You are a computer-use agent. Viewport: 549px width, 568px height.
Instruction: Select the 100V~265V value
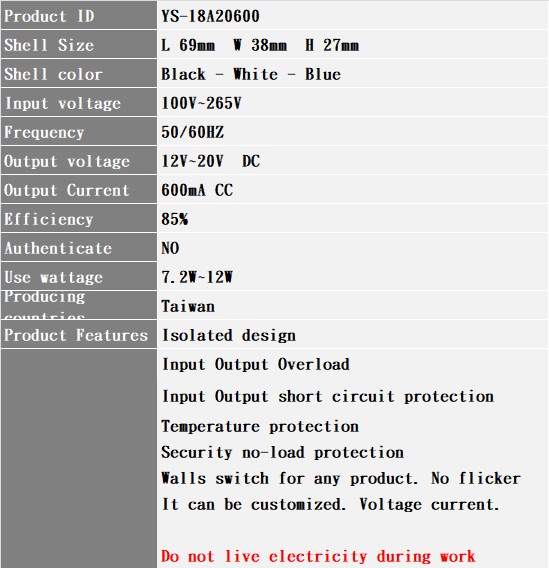201,103
